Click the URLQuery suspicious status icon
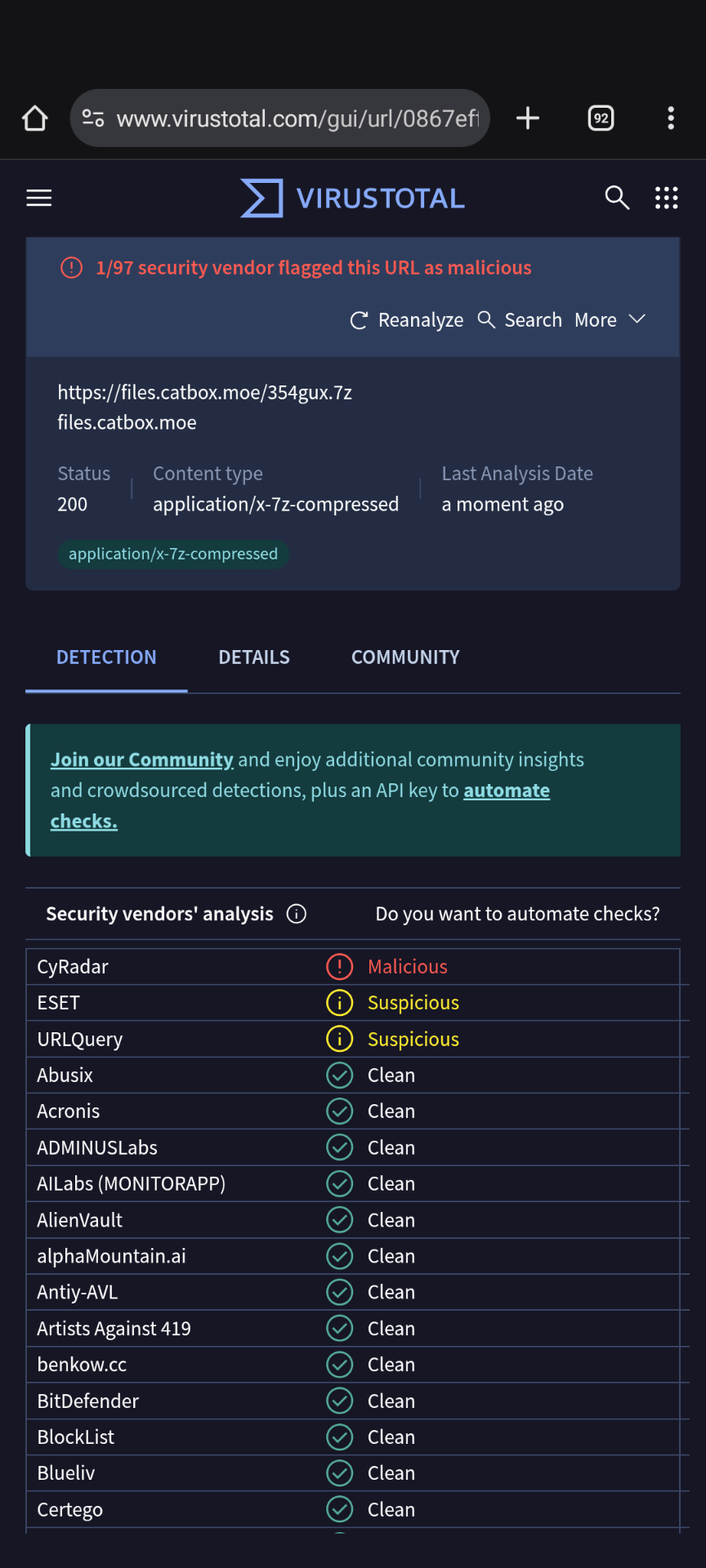This screenshot has width=706, height=1568. click(339, 1039)
